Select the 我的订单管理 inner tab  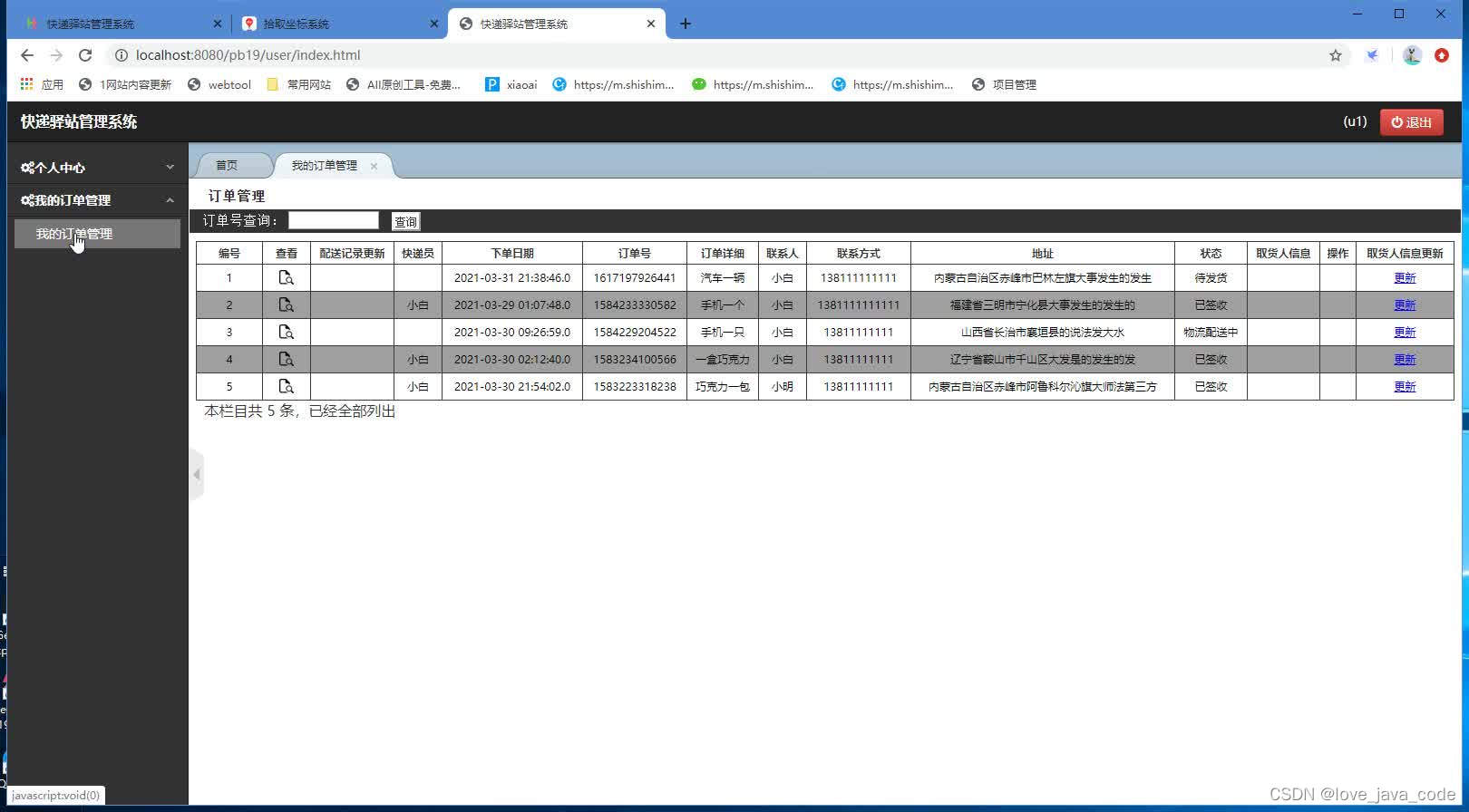[x=325, y=165]
